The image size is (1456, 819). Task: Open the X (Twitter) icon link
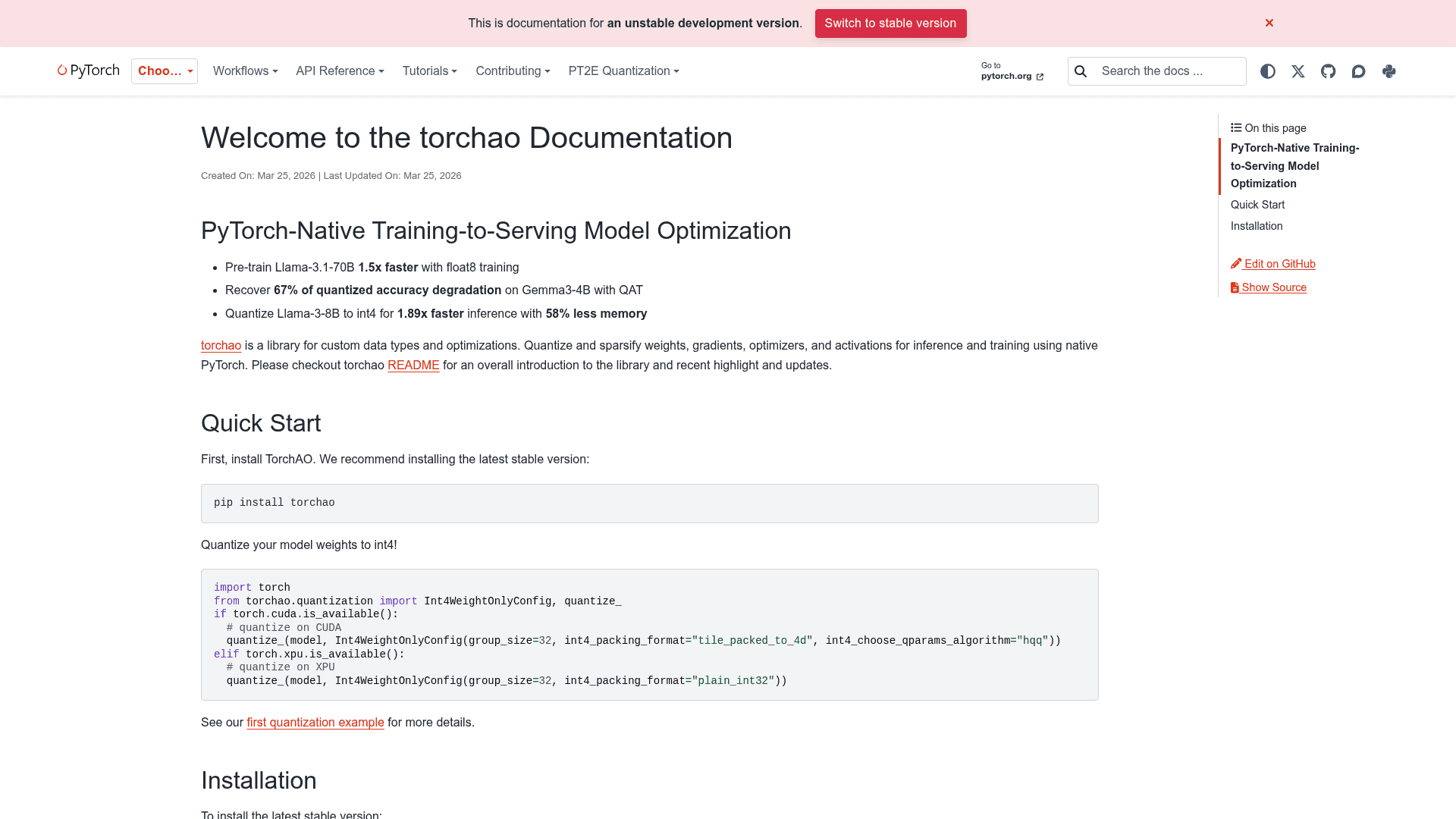pos(1298,71)
